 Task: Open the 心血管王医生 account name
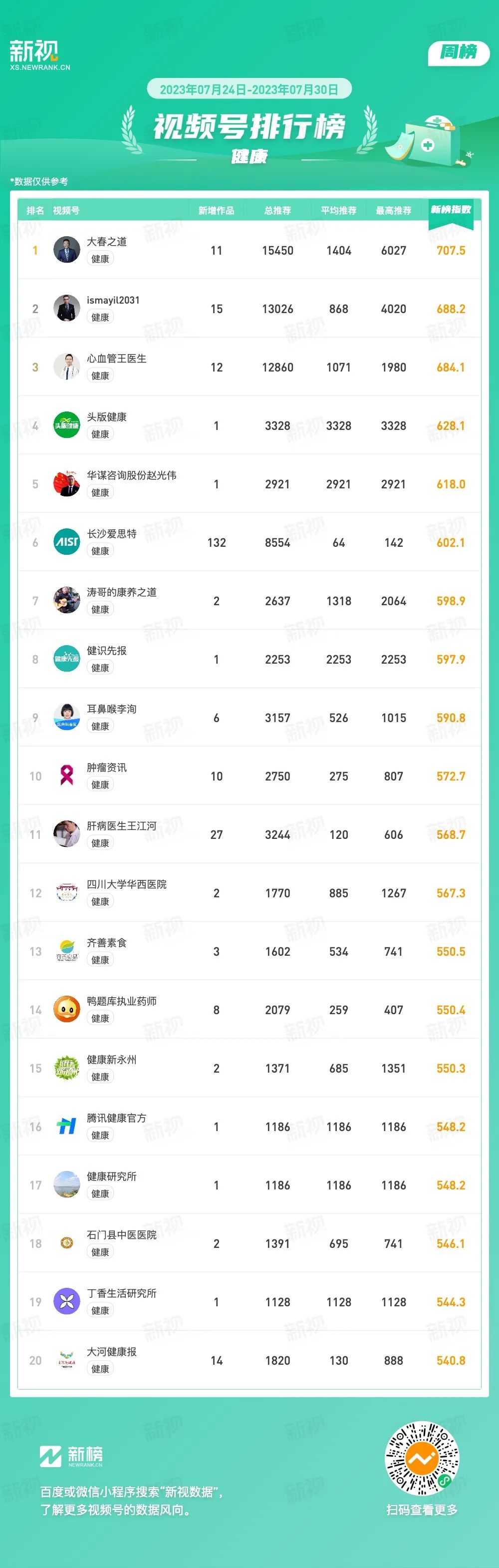[117, 359]
